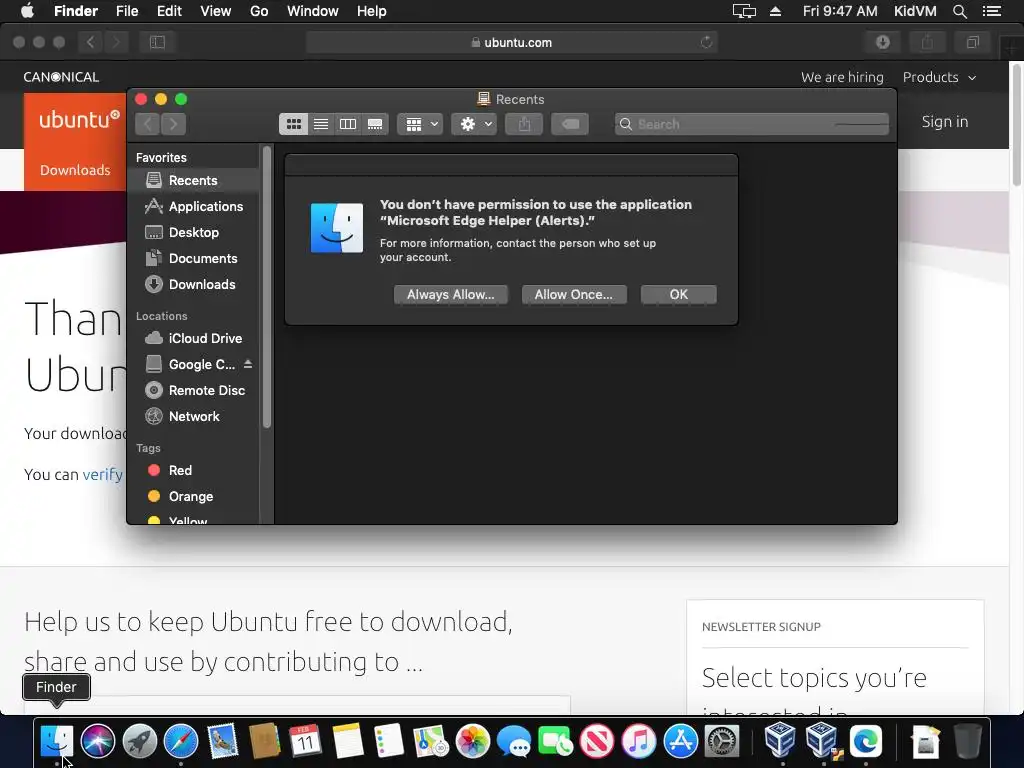
Task: Open Safari compass icon in Dock
Action: pyautogui.click(x=181, y=741)
